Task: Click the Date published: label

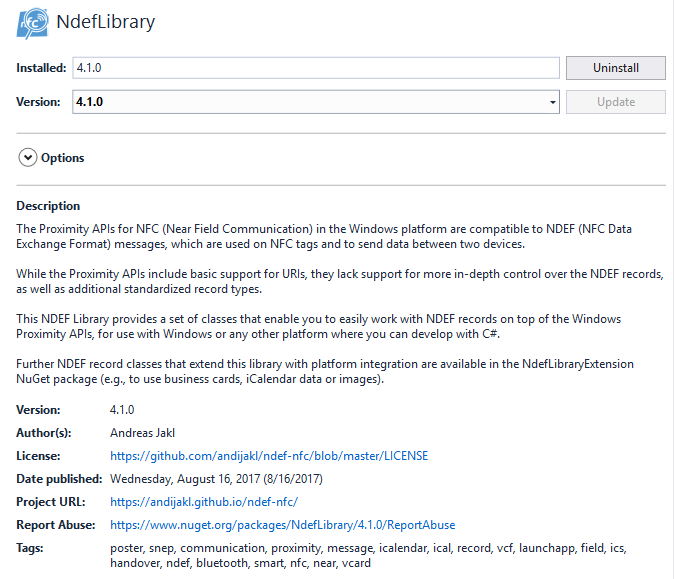Action: tap(59, 479)
